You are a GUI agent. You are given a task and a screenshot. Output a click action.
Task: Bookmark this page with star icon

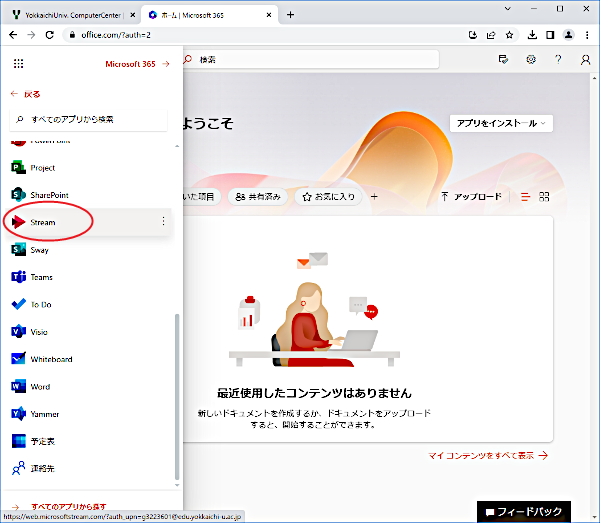pos(509,35)
